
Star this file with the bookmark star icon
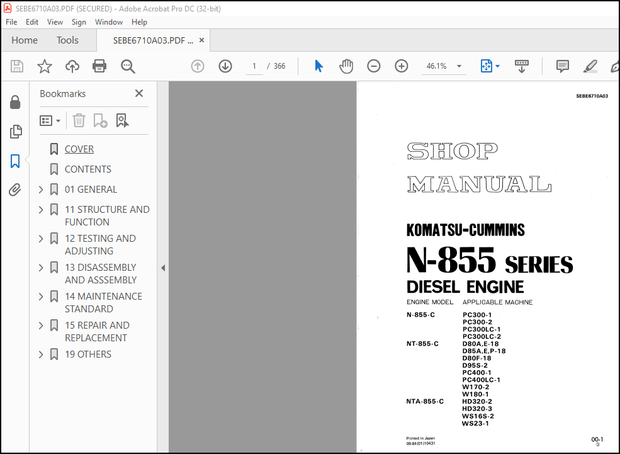pos(44,66)
